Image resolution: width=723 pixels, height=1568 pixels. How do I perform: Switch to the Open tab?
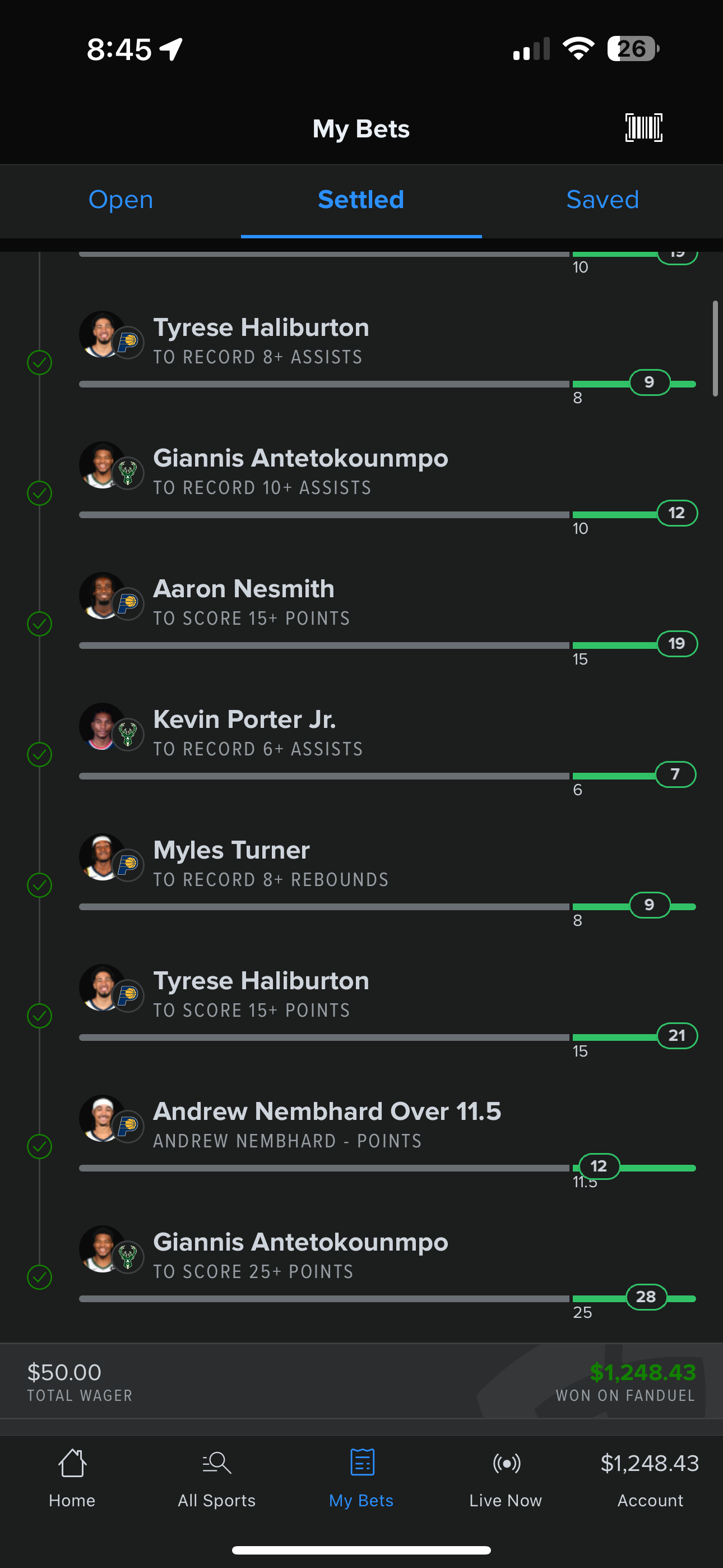121,200
